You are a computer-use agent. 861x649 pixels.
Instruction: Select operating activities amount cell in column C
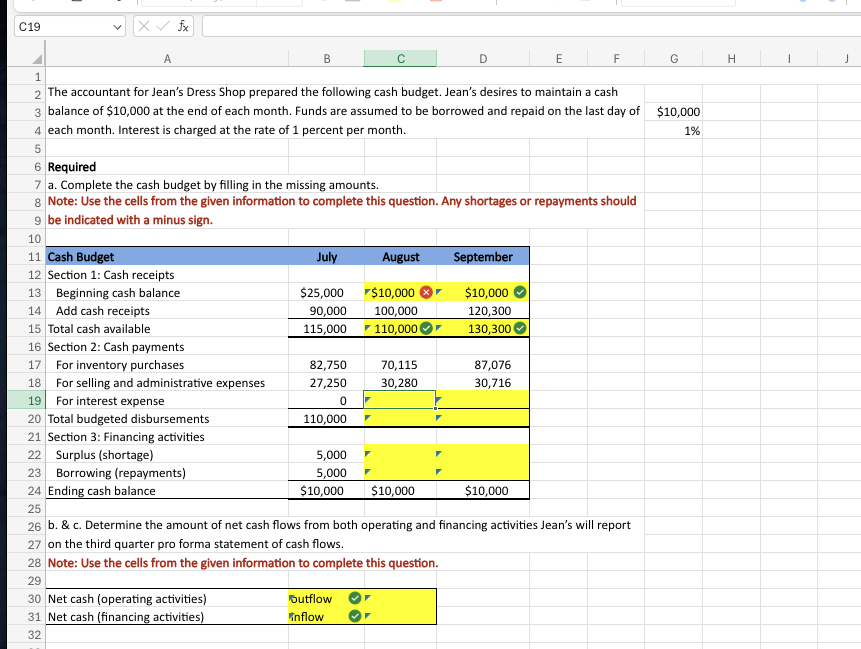[x=400, y=598]
